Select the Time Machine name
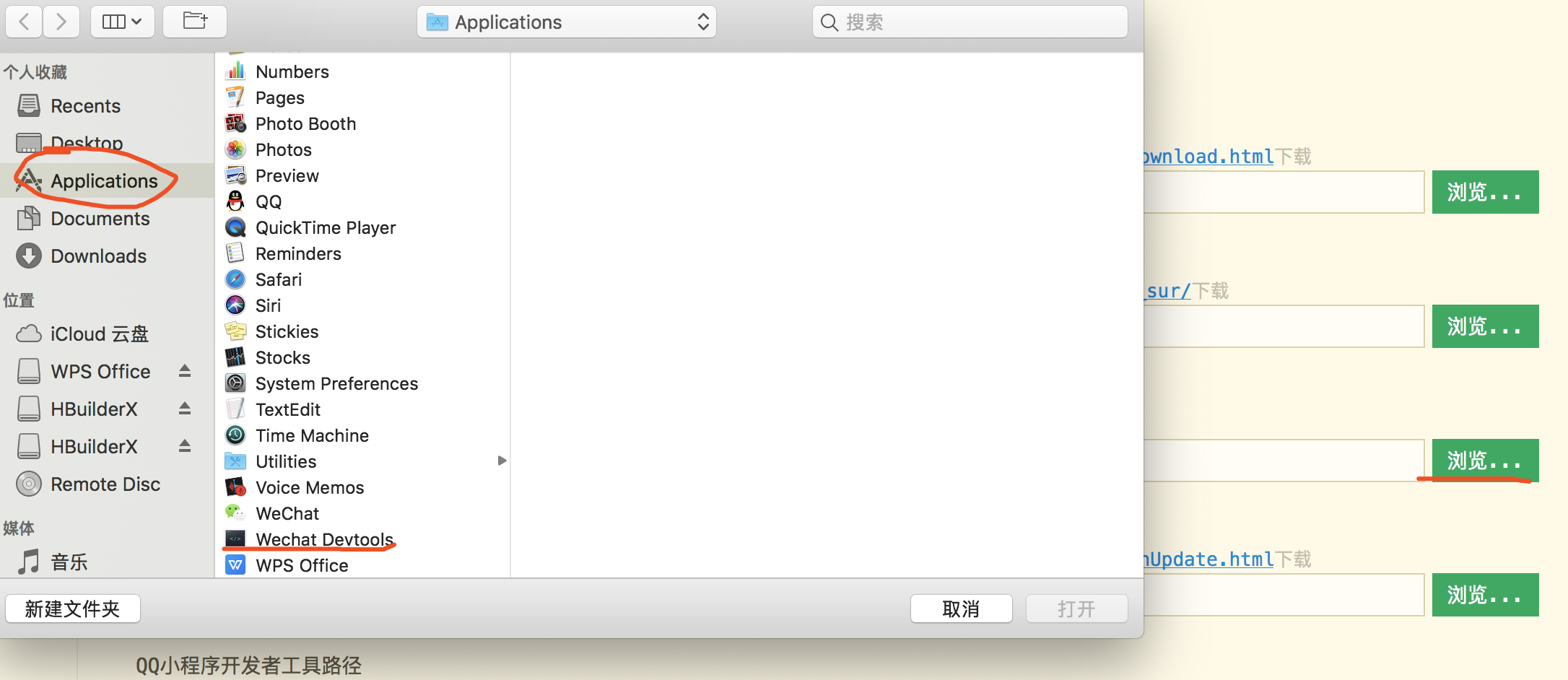 (312, 435)
